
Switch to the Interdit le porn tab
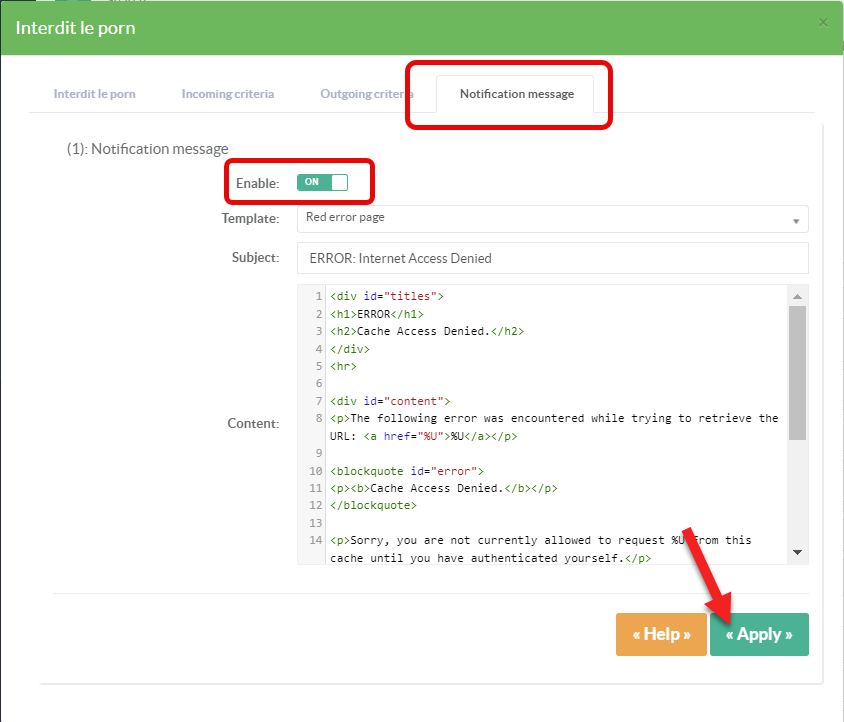pyautogui.click(x=95, y=94)
